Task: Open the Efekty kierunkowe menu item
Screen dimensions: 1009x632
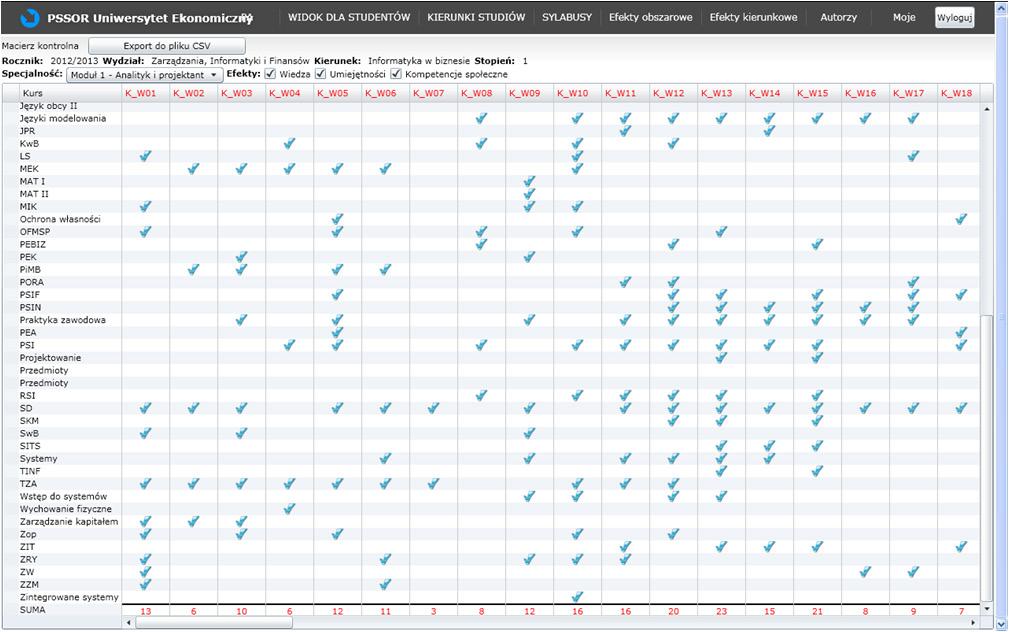Action: [753, 17]
